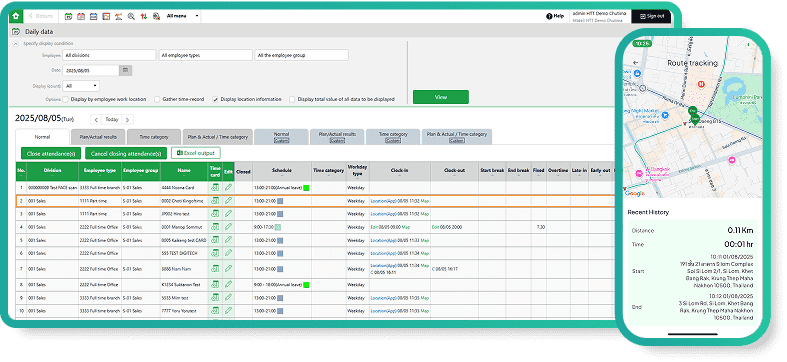The width and height of the screenshot is (787, 362).
Task: Open time card for 0002 Choti Kingoftime
Action: coord(215,200)
